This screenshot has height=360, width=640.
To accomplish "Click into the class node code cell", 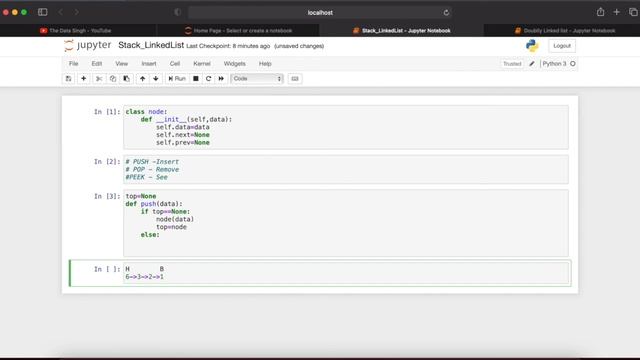I will point(346,127).
